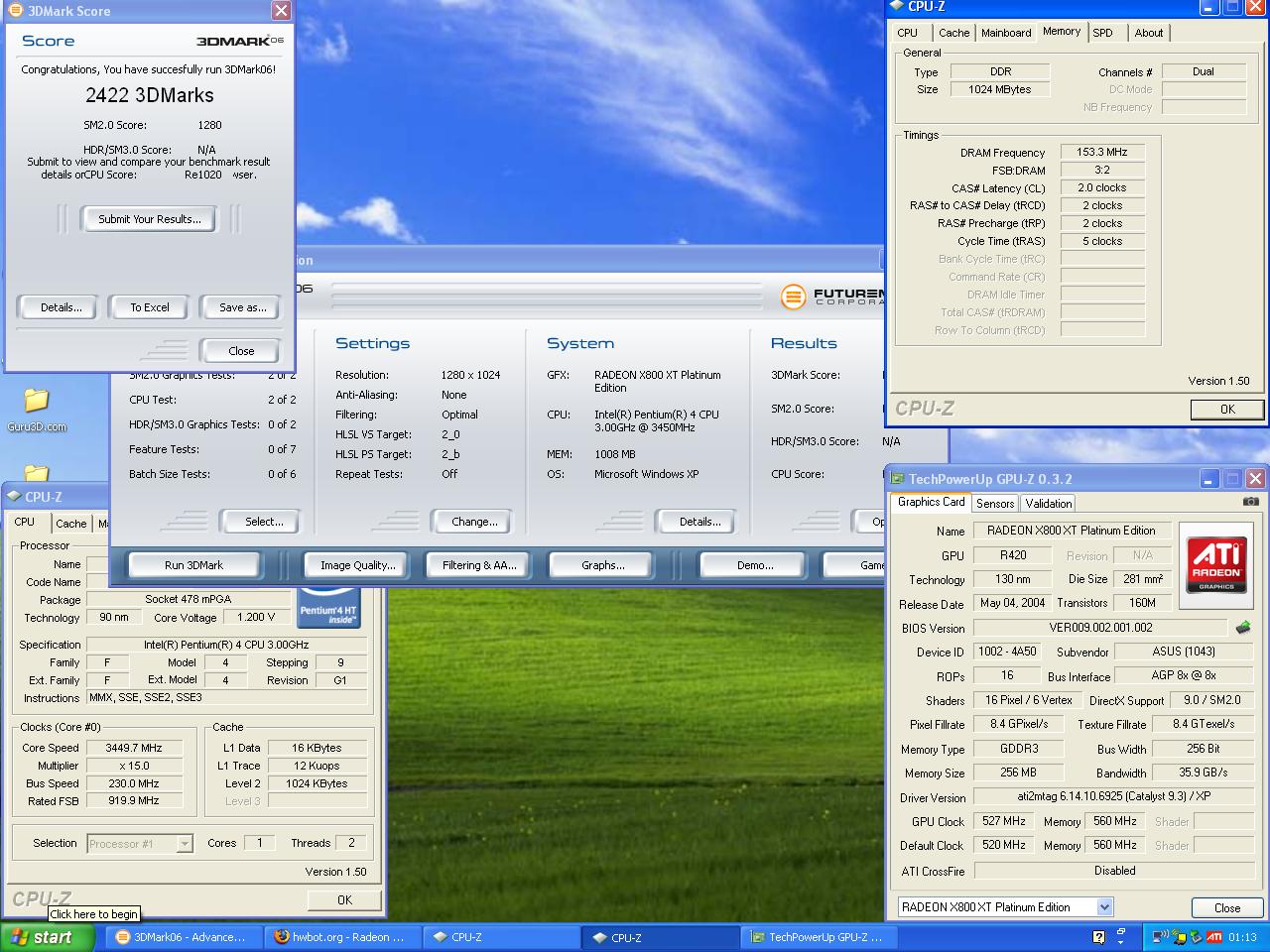
Task: Open Filtering & AA button
Action: (x=479, y=565)
